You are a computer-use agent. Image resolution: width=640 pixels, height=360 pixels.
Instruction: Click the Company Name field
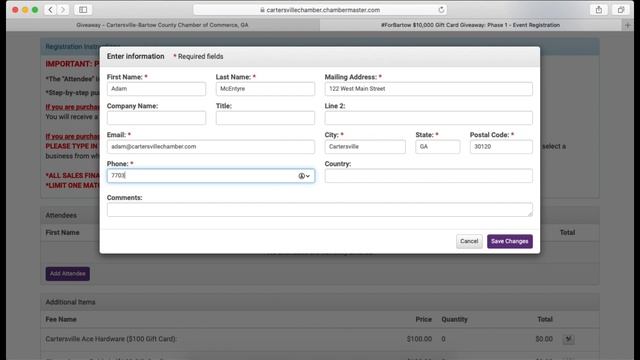point(156,118)
